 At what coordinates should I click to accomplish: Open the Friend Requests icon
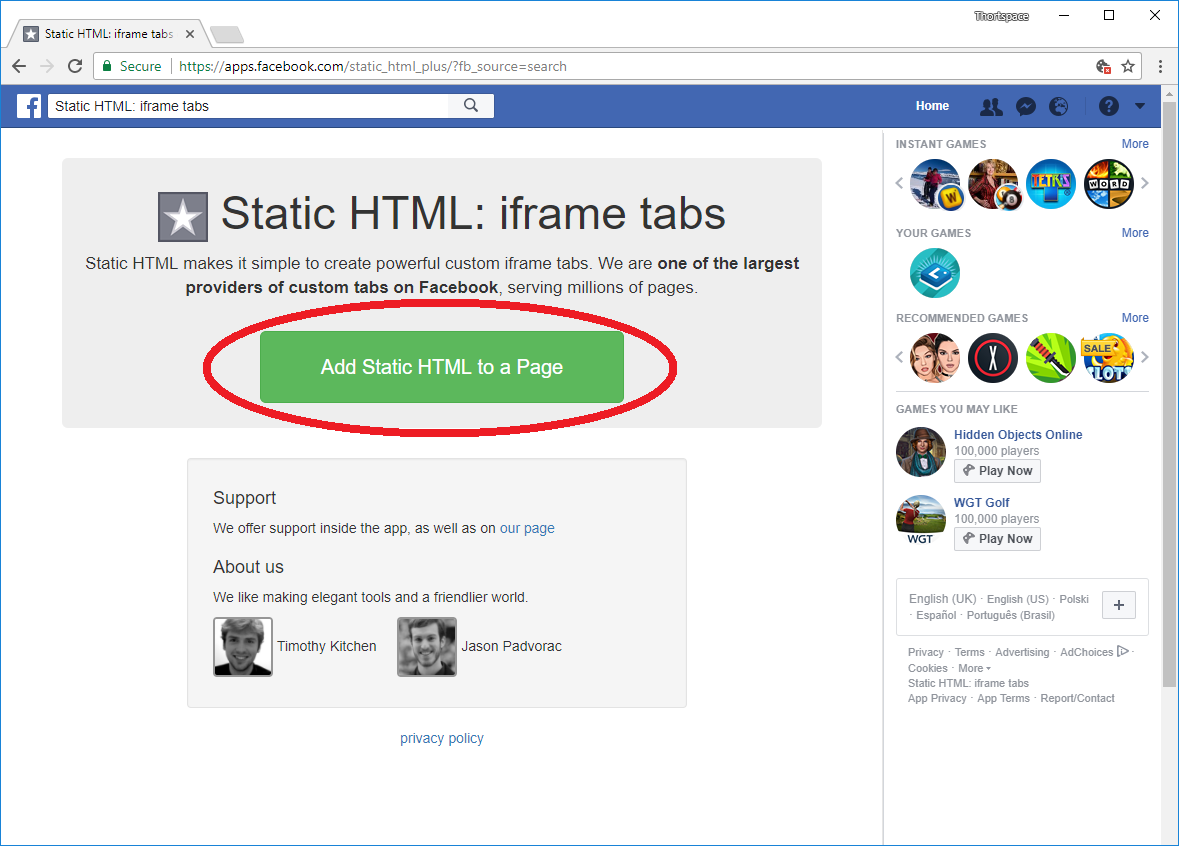(x=991, y=106)
